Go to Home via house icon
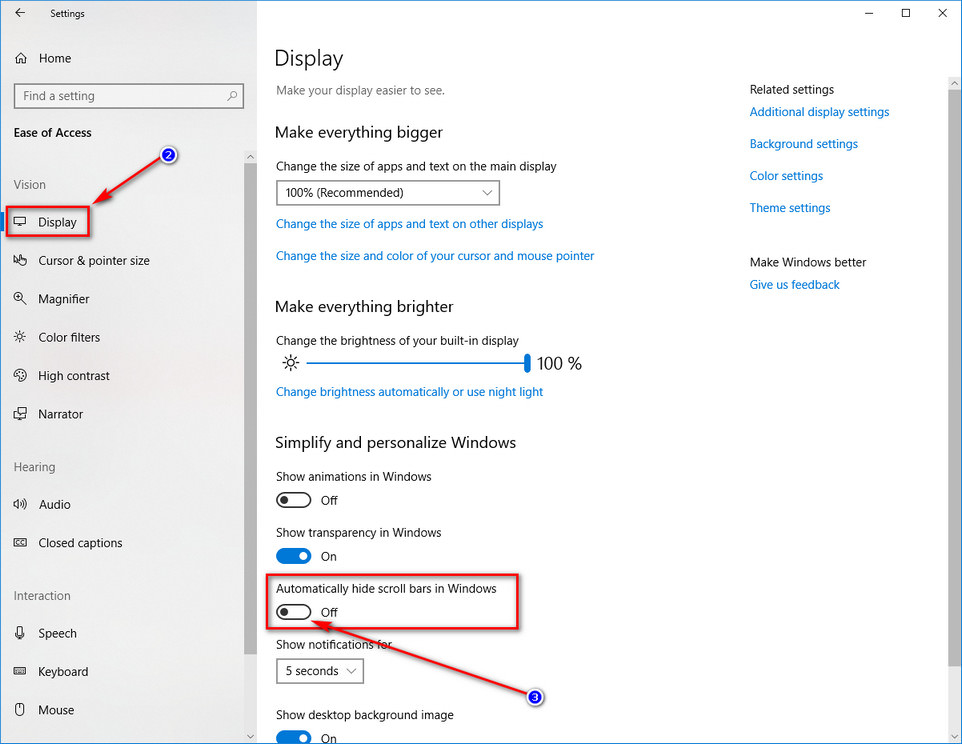Screen dimensions: 962x744 pyautogui.click(x=21, y=58)
